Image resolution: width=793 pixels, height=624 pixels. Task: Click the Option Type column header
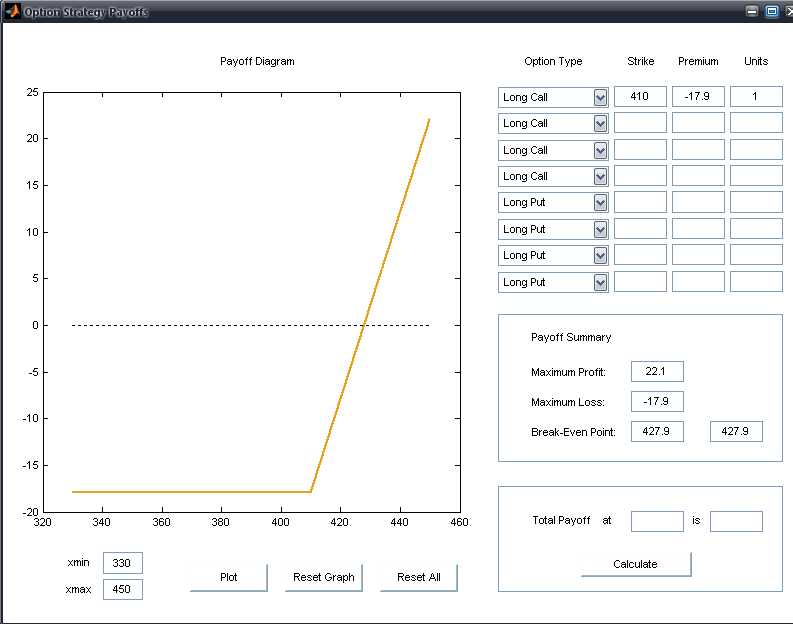553,61
